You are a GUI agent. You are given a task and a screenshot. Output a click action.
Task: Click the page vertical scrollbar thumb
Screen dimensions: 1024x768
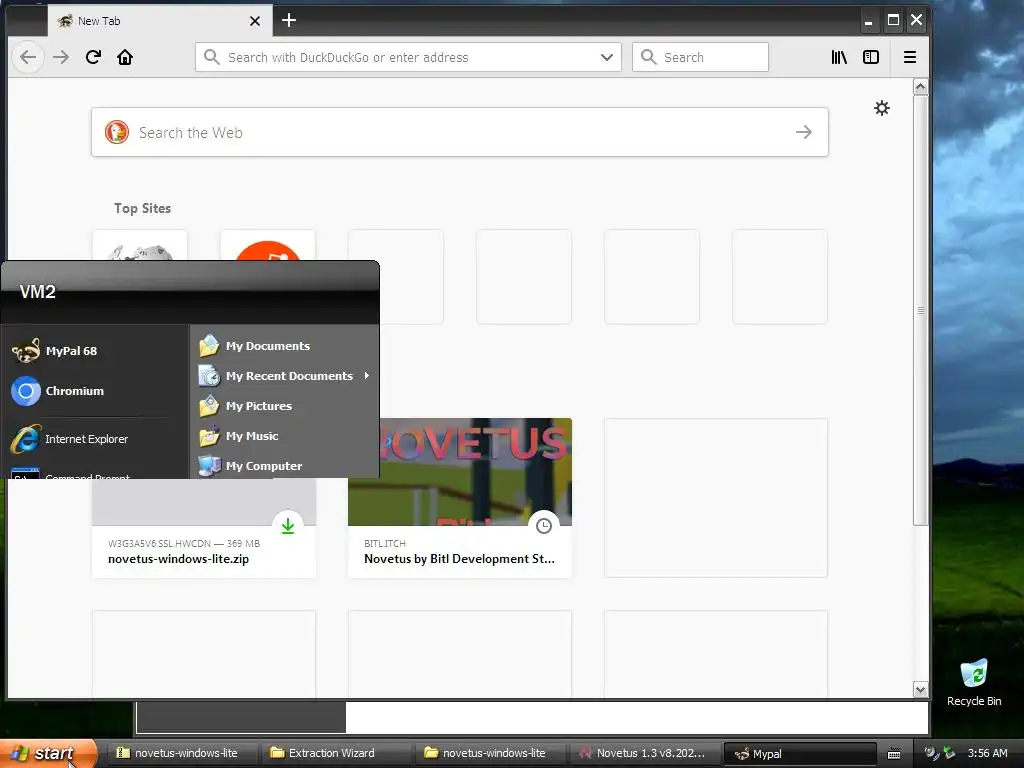(920, 310)
